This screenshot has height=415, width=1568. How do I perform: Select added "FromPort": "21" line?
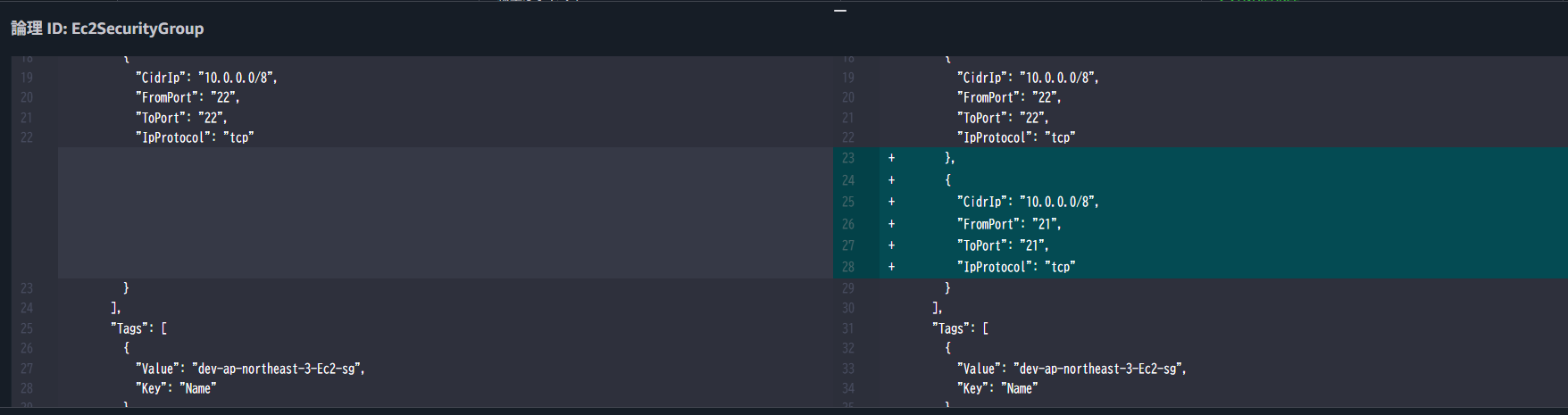click(1009, 224)
